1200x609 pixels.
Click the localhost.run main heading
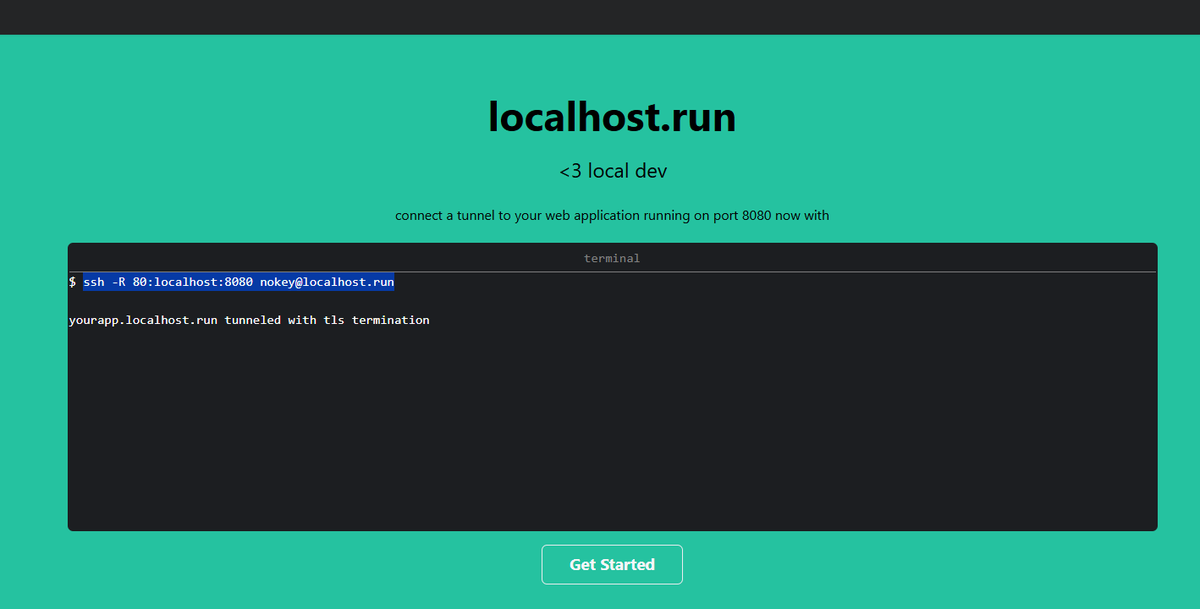point(612,117)
